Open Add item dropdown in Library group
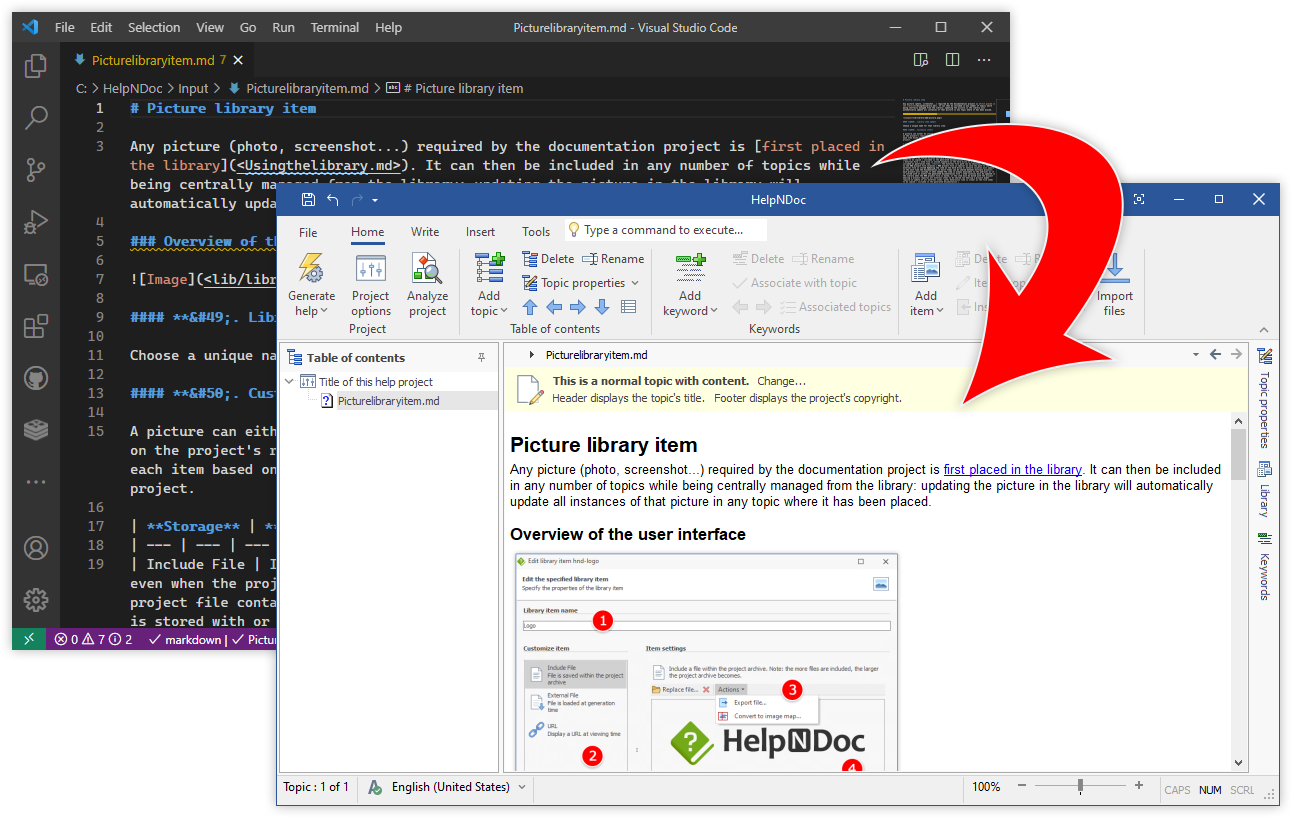The height and width of the screenshot is (819, 1293). [x=926, y=304]
